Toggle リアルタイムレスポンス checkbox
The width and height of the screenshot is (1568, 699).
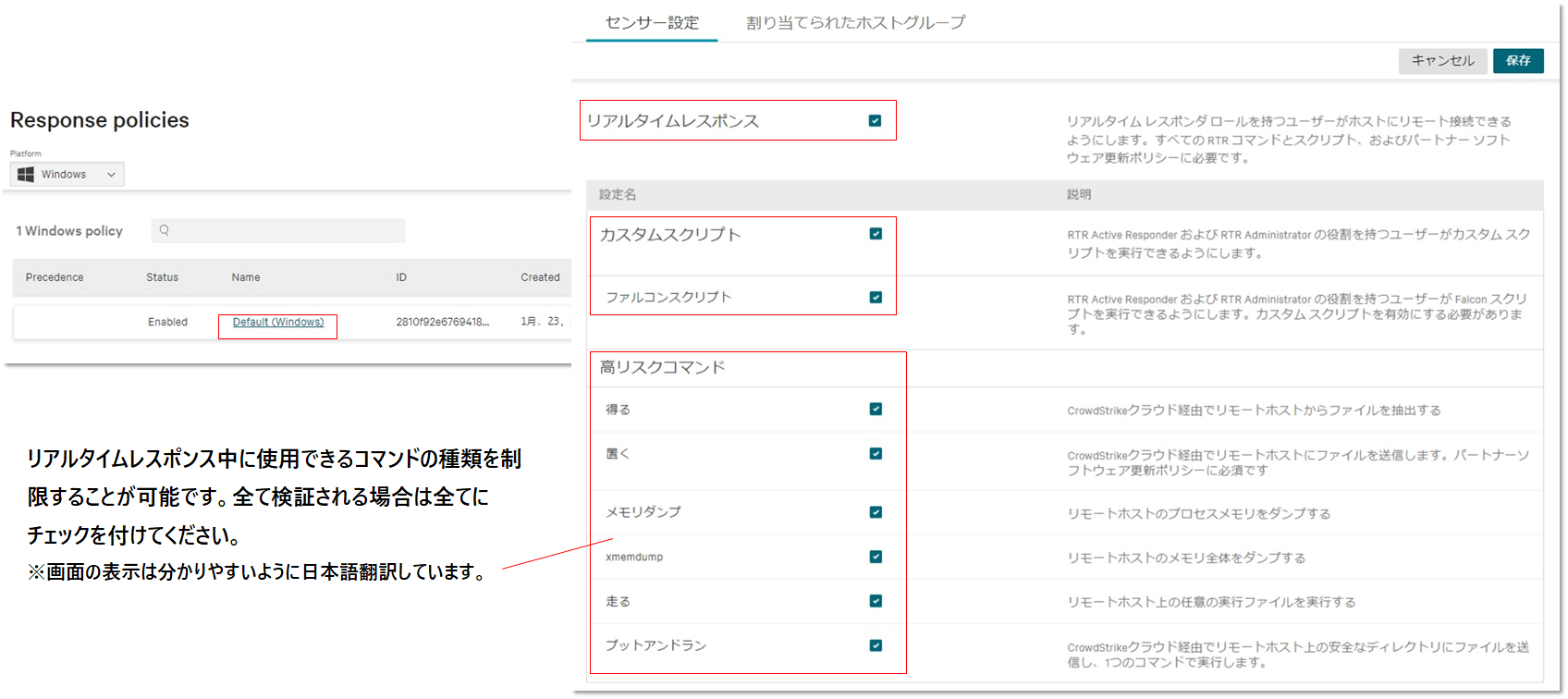(875, 121)
